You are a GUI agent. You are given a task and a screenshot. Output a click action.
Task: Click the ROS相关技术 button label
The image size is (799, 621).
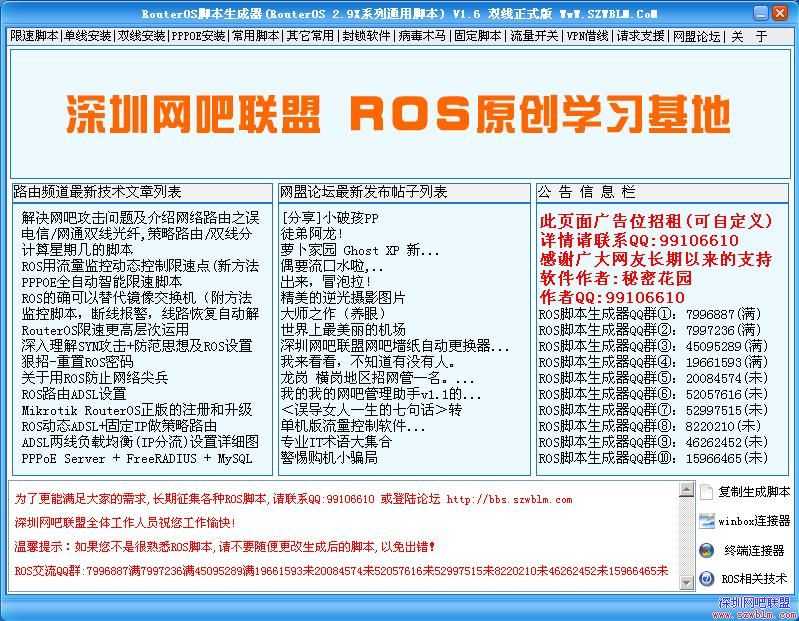[x=754, y=579]
